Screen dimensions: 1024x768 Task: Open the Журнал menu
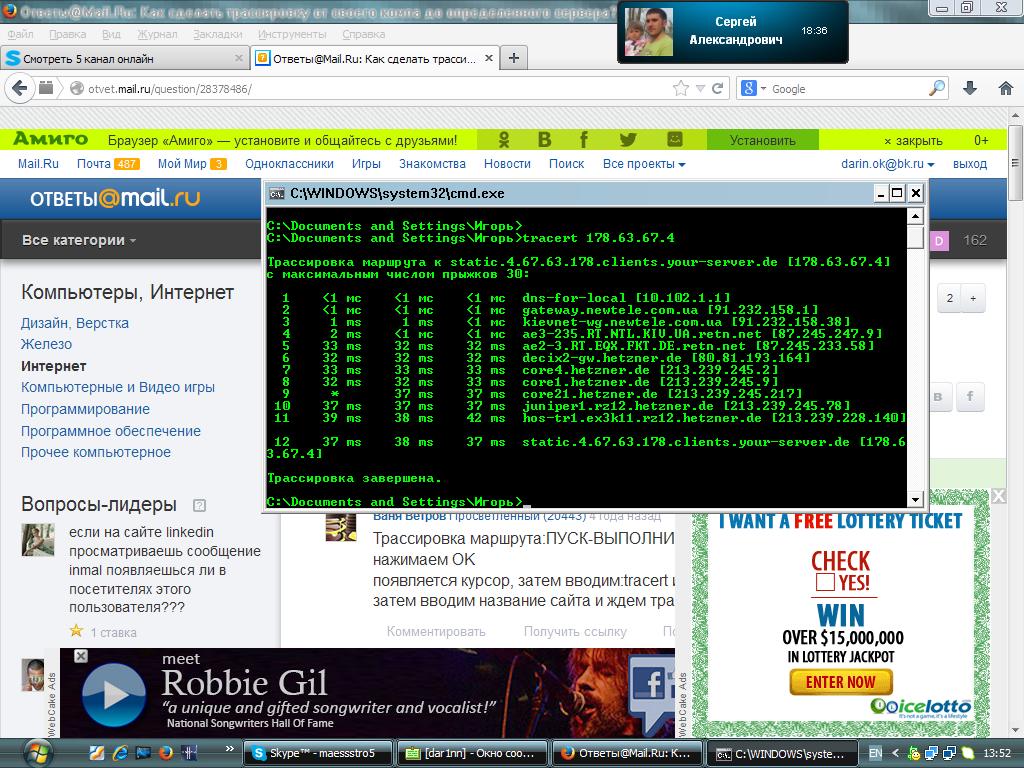(x=157, y=34)
